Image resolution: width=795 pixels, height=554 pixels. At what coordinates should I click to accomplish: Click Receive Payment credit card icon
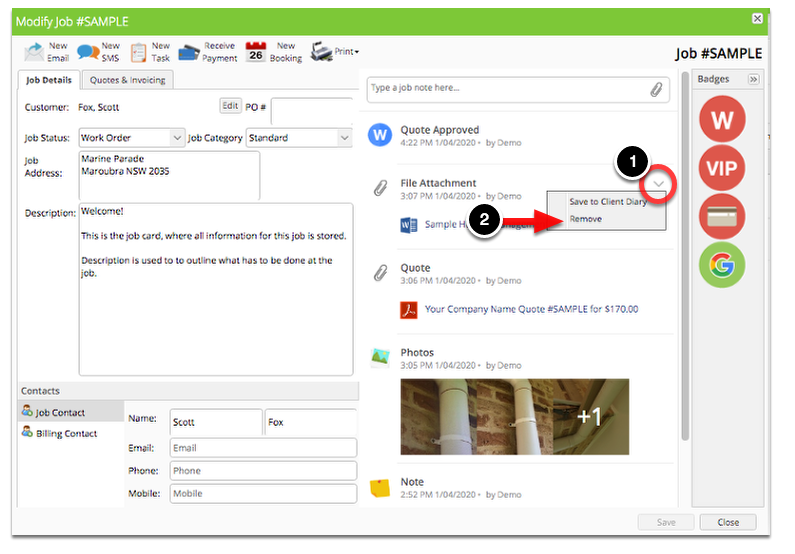click(189, 52)
